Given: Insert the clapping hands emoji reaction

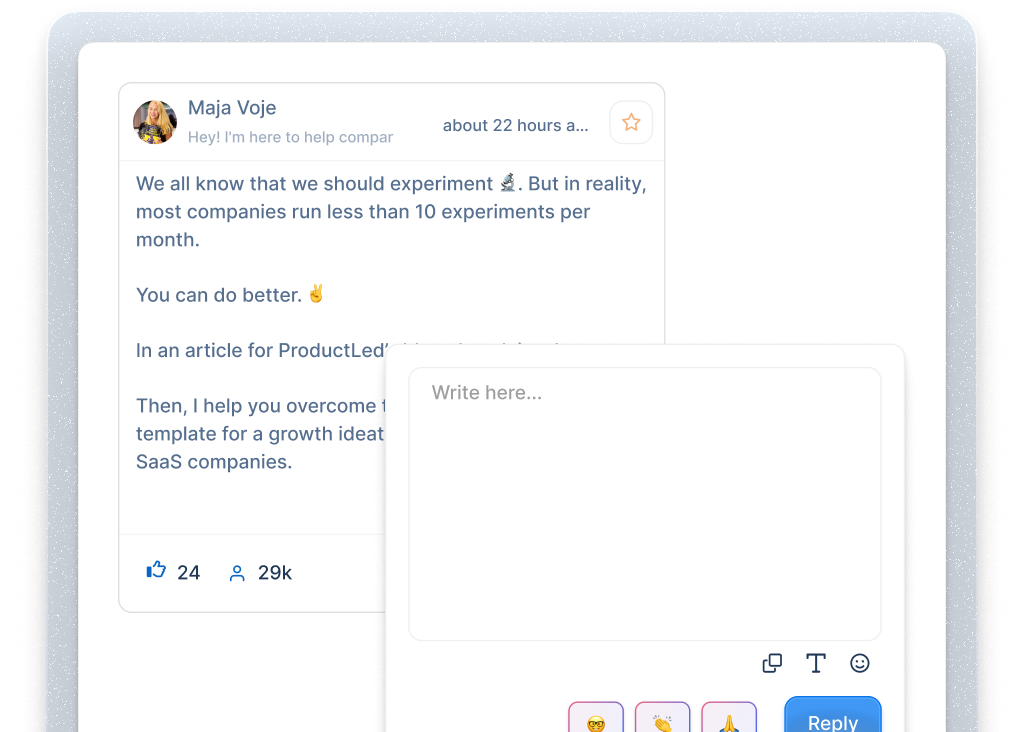Looking at the screenshot, I should (x=662, y=719).
